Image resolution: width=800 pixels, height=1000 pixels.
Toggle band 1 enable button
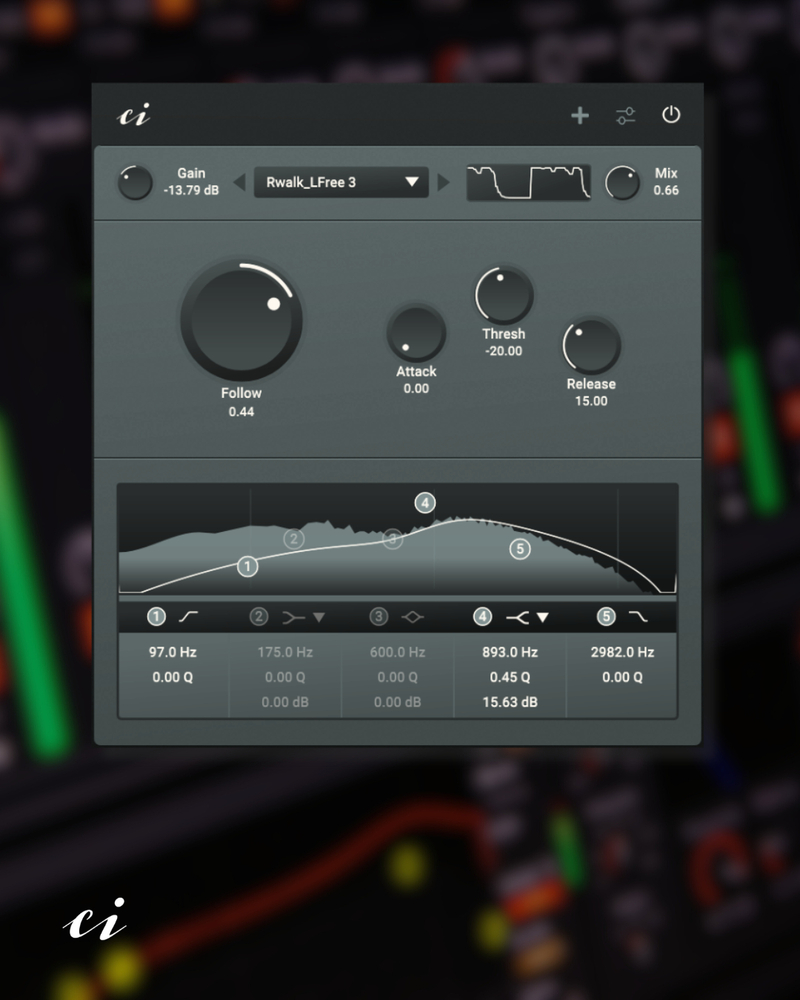(156, 617)
